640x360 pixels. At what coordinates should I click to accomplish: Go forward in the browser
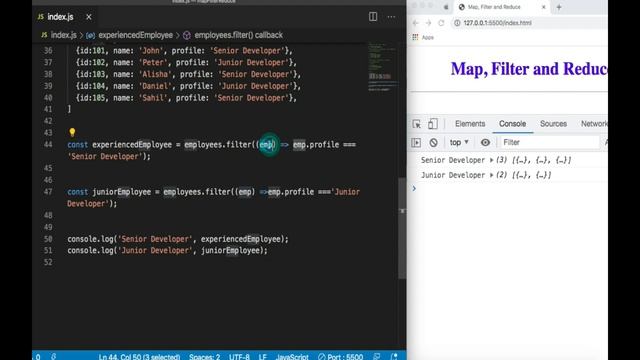click(428, 23)
